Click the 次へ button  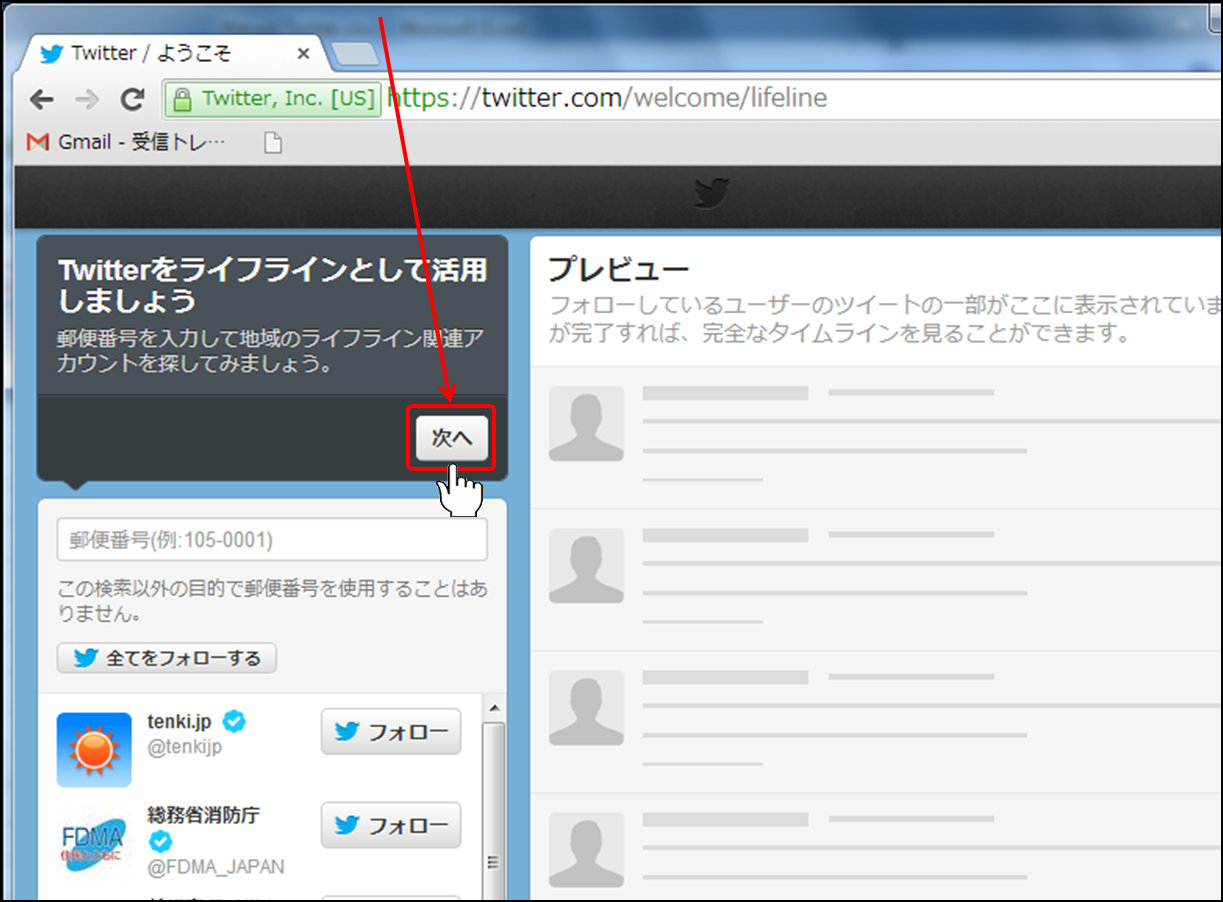452,438
